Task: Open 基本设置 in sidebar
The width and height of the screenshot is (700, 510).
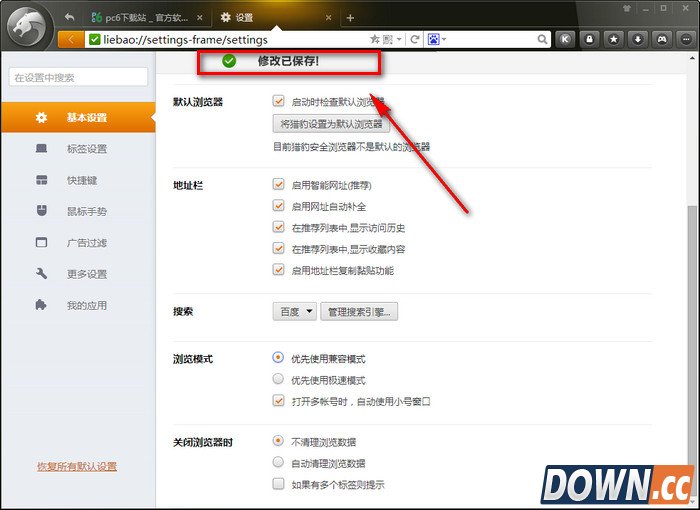Action: (79, 117)
